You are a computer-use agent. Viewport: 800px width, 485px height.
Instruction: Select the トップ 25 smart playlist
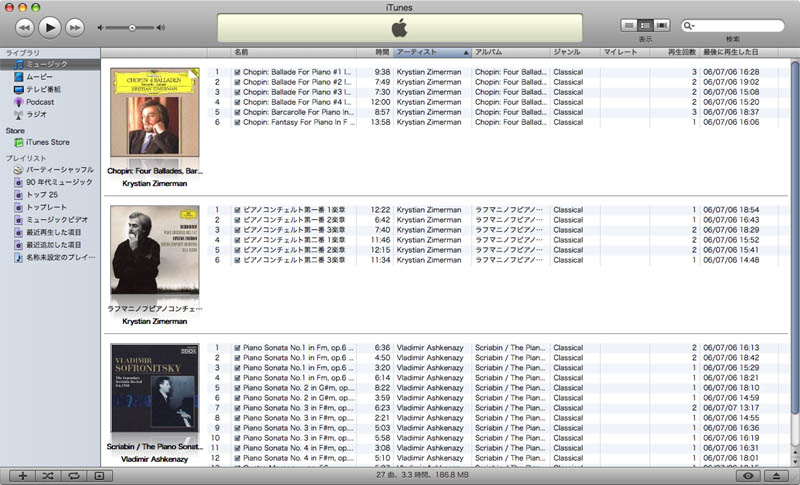(41, 194)
